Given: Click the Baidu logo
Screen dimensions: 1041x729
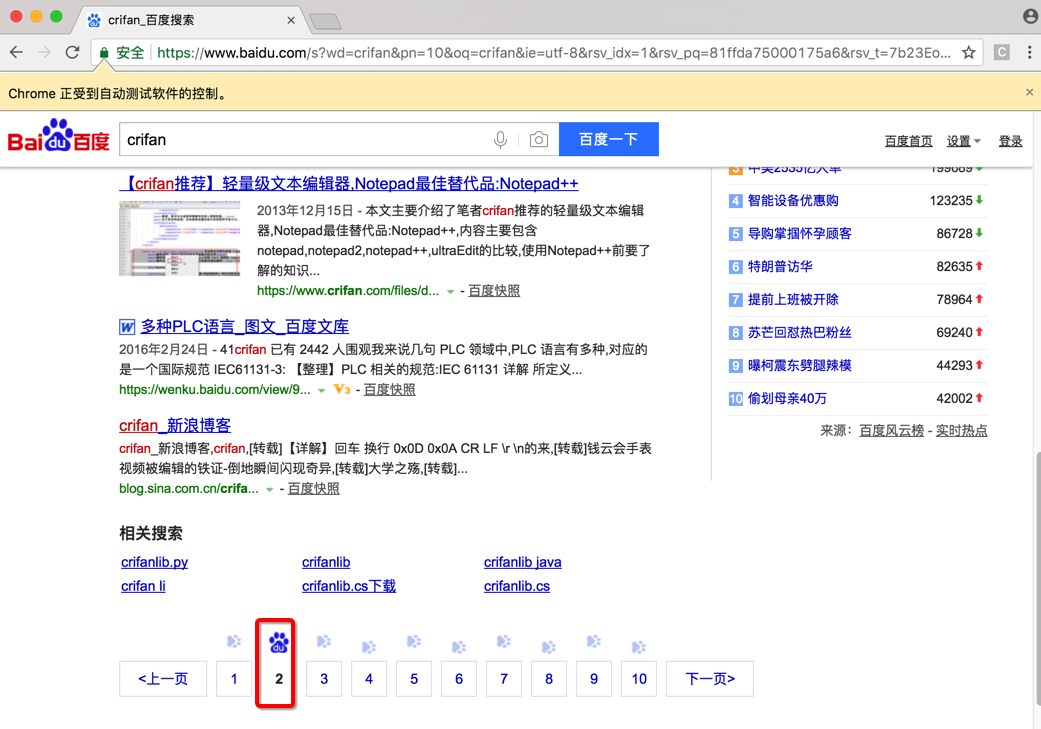Looking at the screenshot, I should 58,136.
